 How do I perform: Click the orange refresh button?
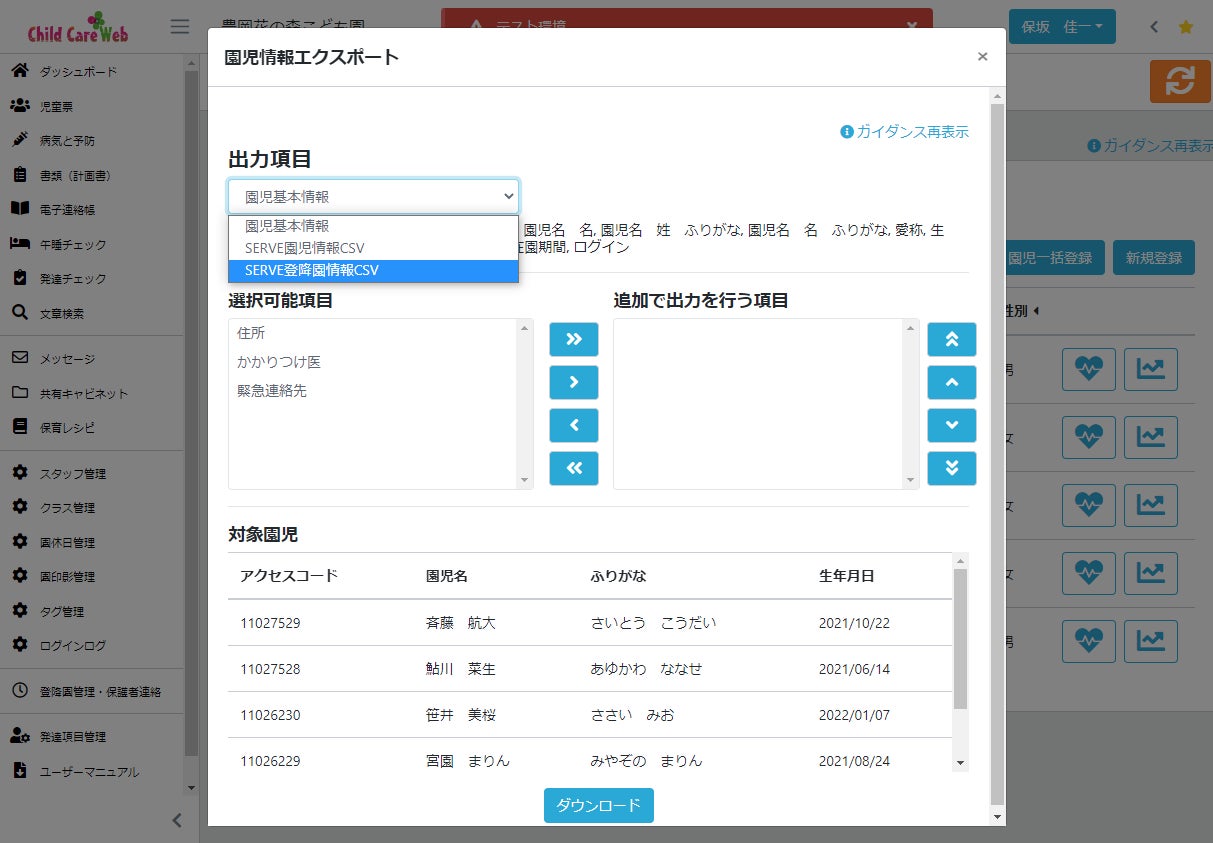(1180, 81)
